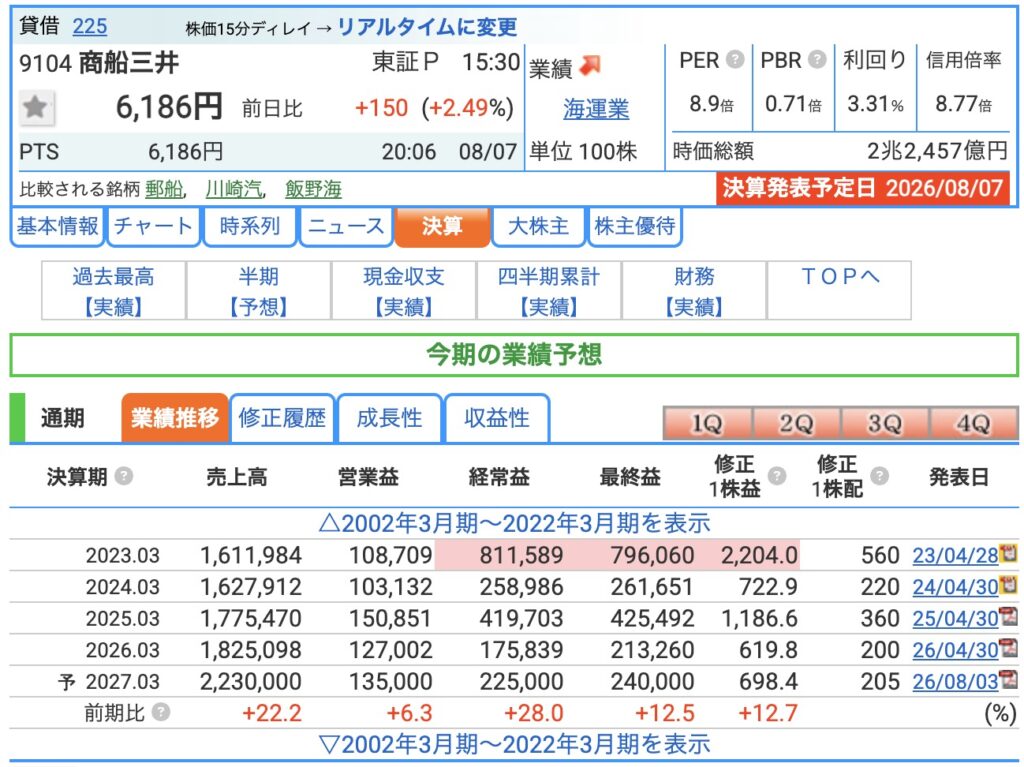Click リアルタイムに変更 link
The height and width of the screenshot is (767, 1024).
pos(427,27)
